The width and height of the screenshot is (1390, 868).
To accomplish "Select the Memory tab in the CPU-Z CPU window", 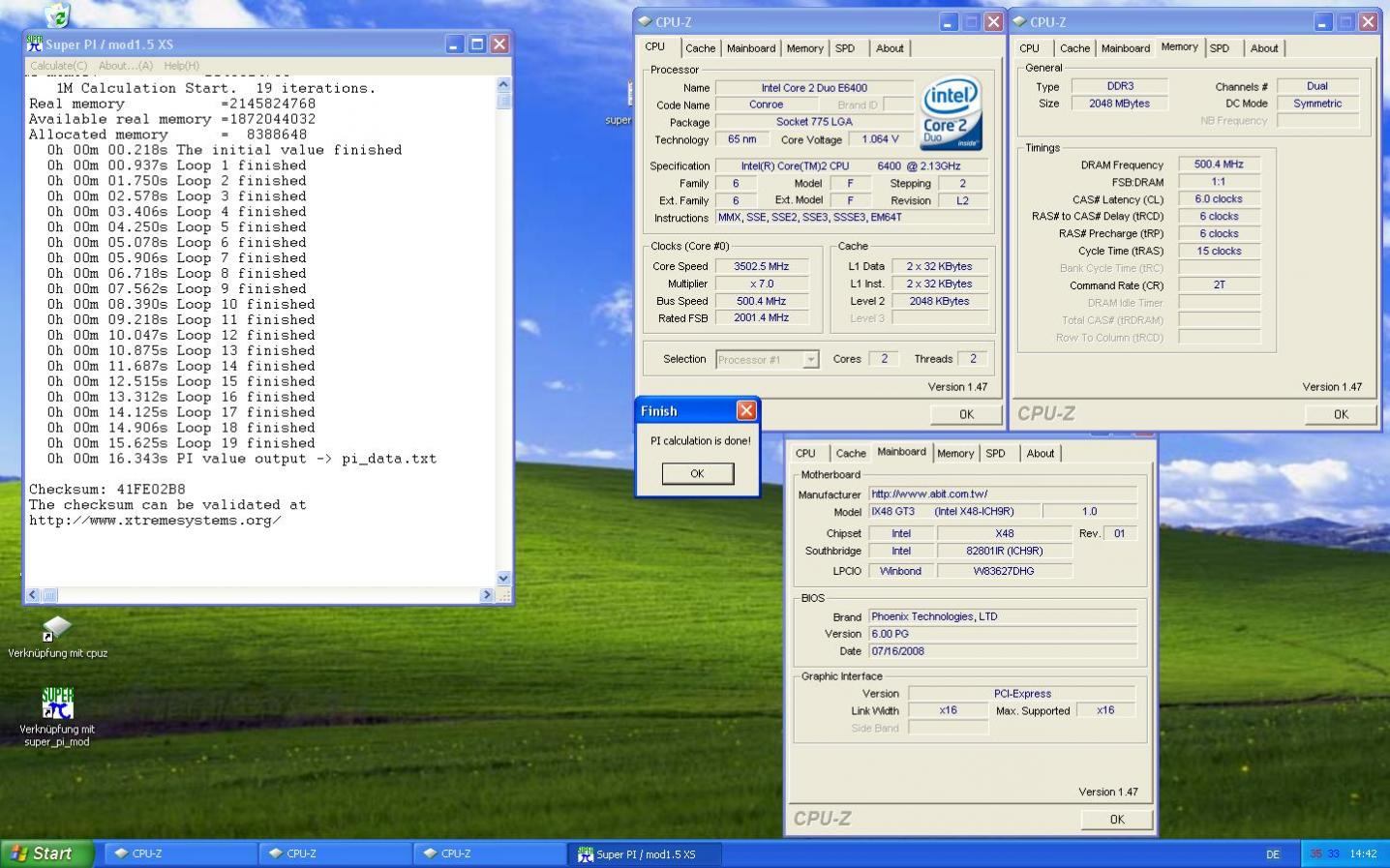I will tap(804, 48).
